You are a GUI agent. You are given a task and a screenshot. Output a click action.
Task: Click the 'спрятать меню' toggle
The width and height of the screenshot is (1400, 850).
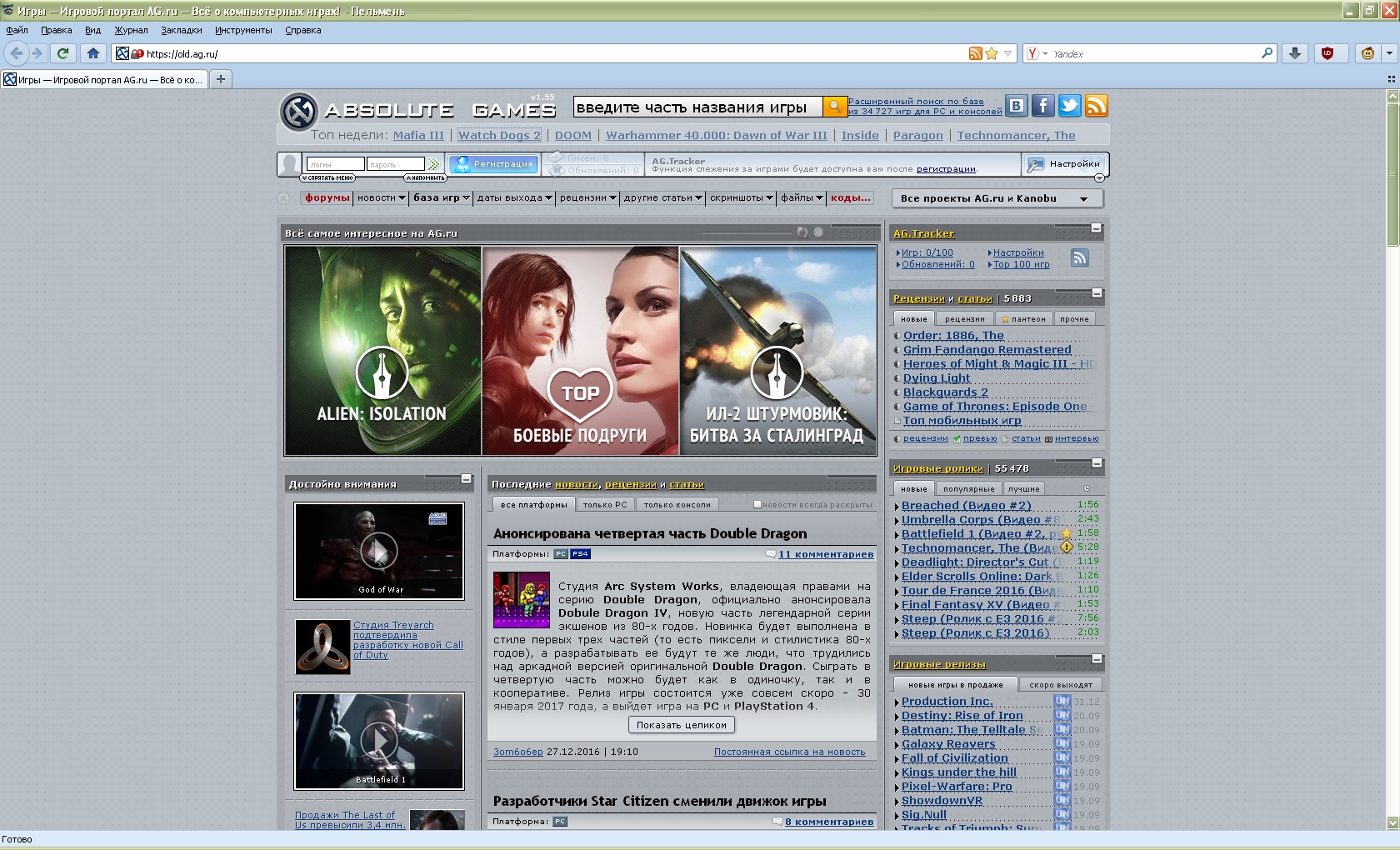pyautogui.click(x=328, y=177)
